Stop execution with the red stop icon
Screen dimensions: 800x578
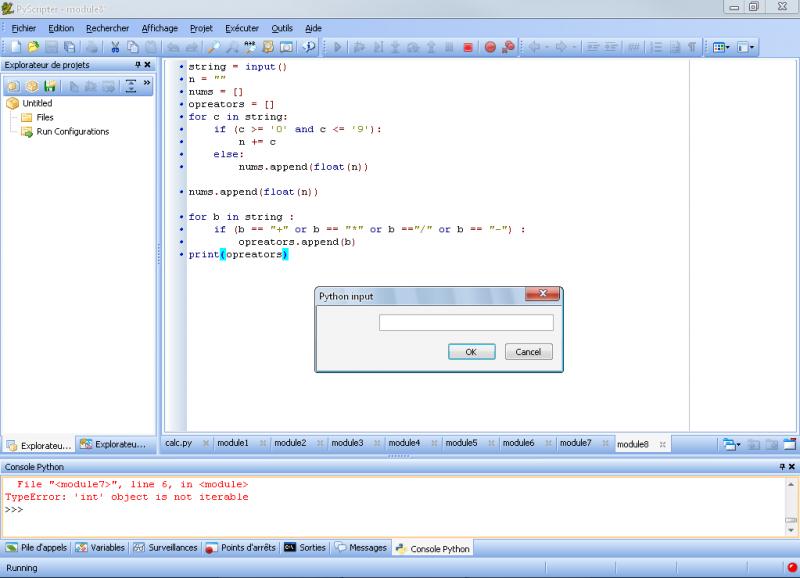(467, 47)
